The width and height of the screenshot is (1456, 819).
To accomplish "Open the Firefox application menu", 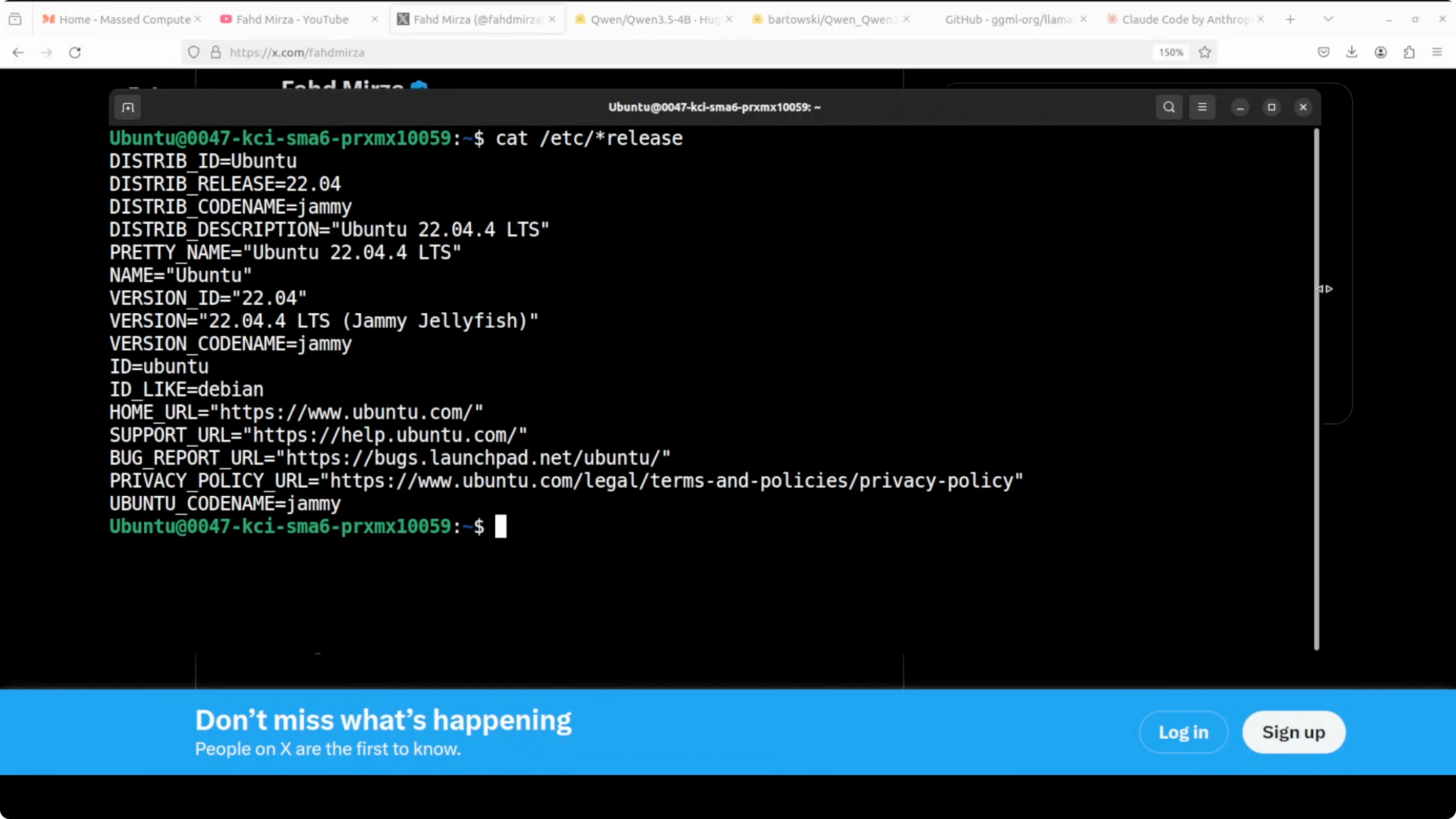I will point(1437,53).
